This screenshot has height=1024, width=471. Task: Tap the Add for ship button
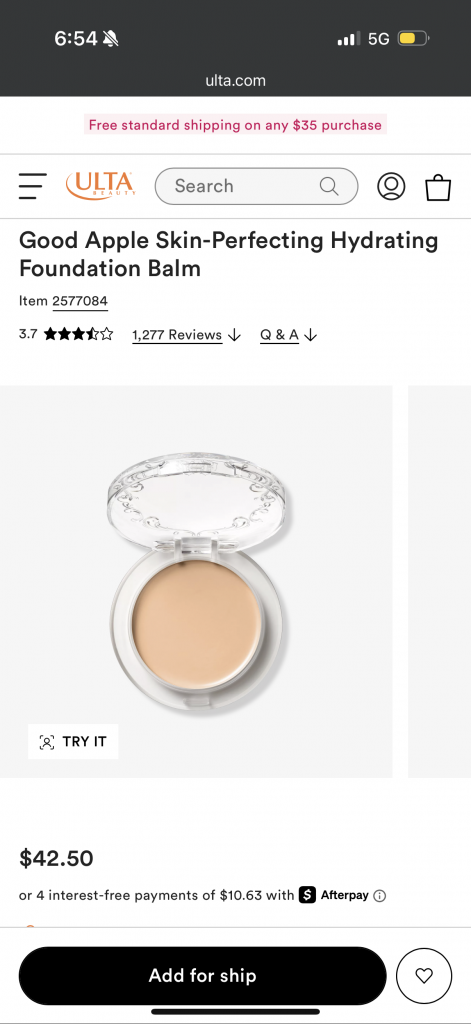pos(203,976)
